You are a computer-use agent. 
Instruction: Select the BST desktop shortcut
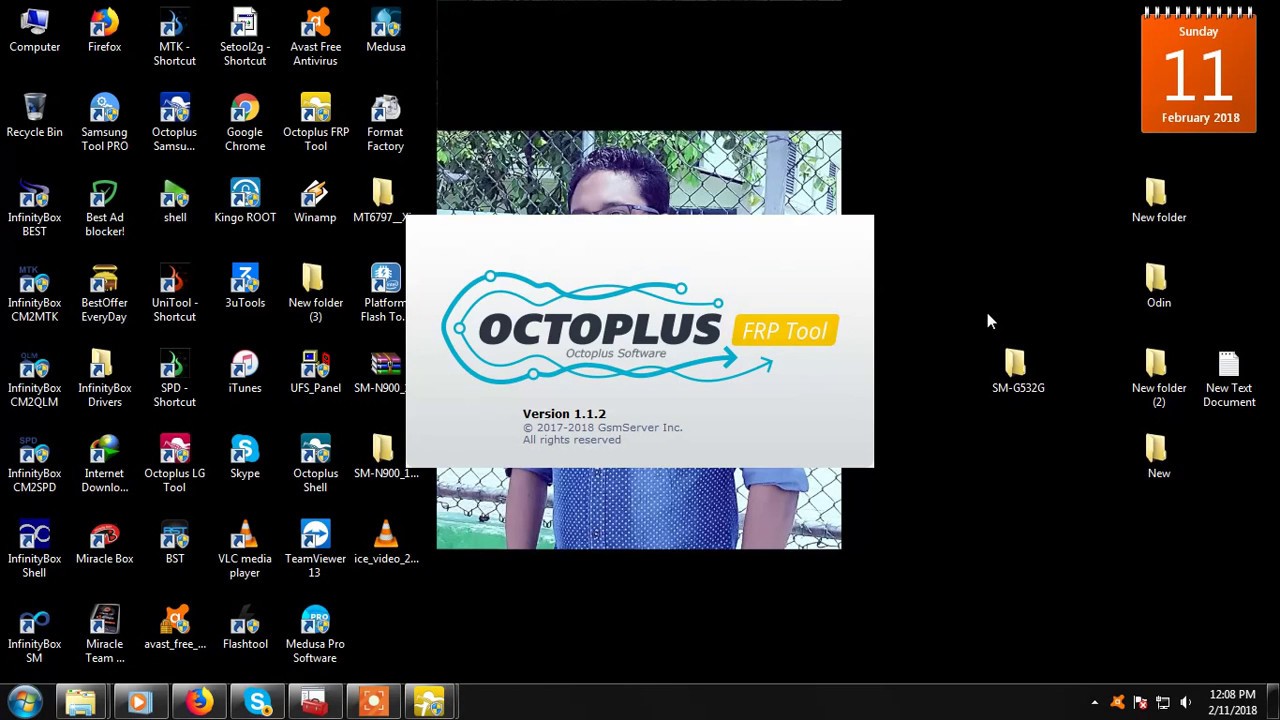coord(174,542)
